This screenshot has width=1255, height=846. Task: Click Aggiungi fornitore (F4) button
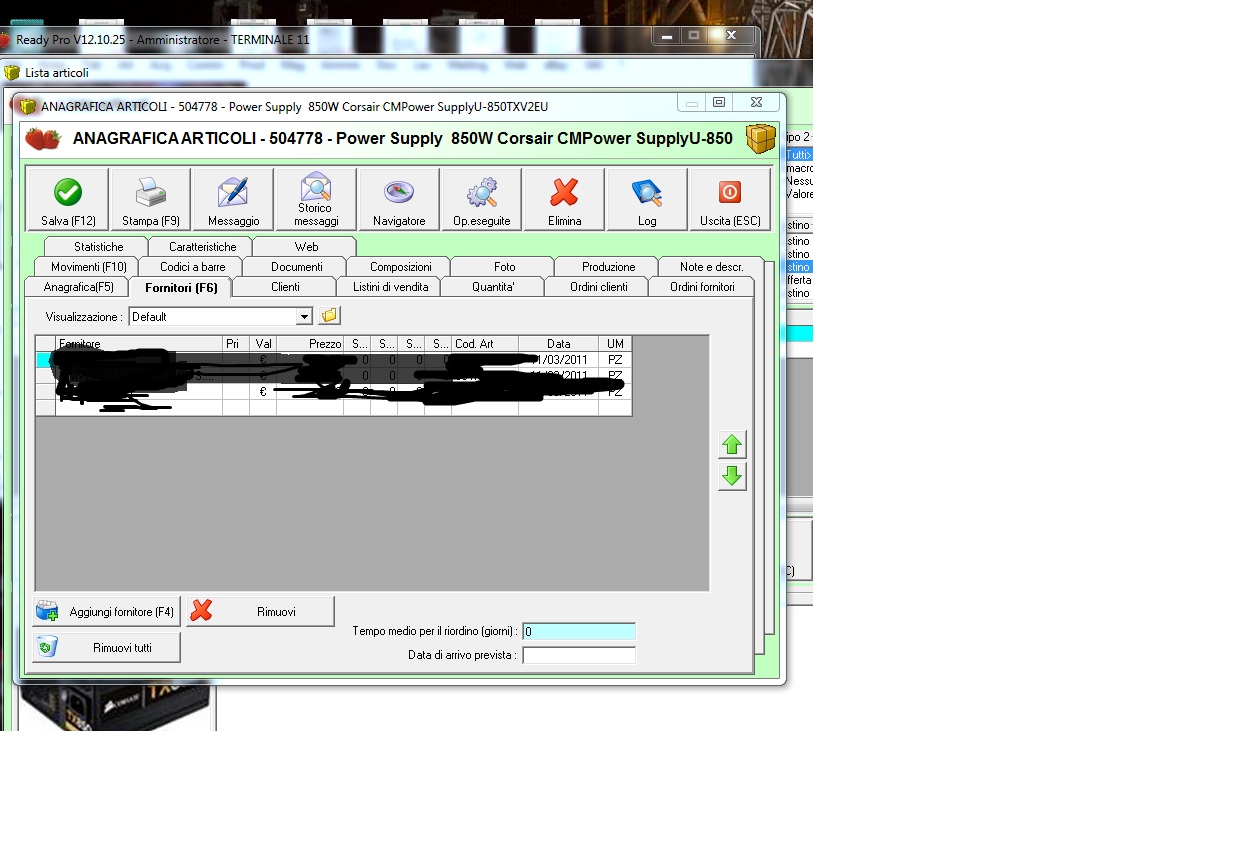pyautogui.click(x=107, y=611)
